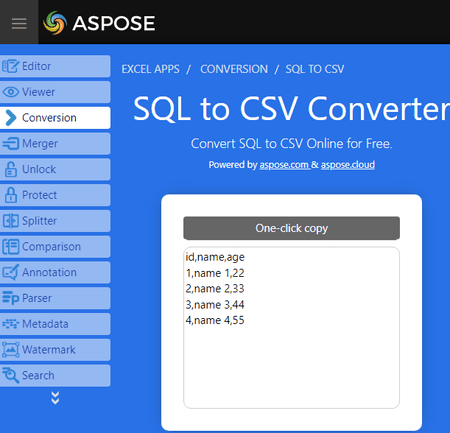This screenshot has height=433, width=450.
Task: Click the Splitter icon
Action: [x=11, y=221]
